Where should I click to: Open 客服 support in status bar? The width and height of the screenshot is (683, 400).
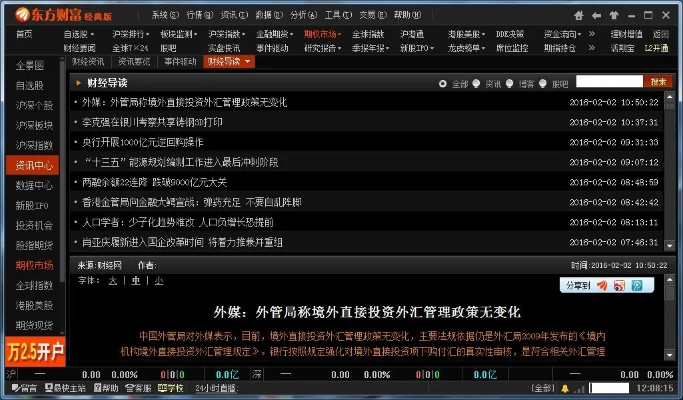pos(138,388)
